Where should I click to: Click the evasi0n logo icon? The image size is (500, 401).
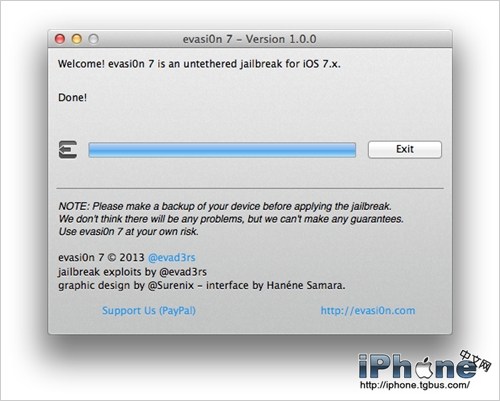pyautogui.click(x=68, y=149)
